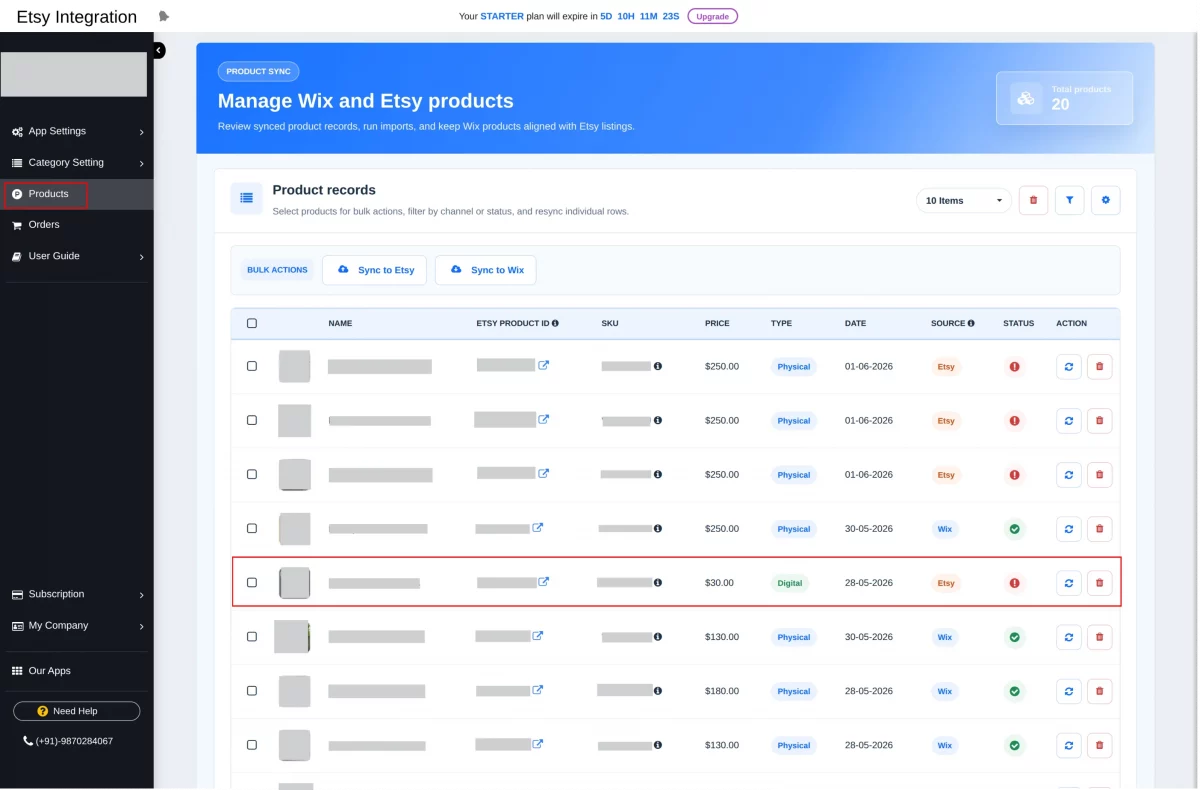Click the red bulk delete icon button
Screen dimensions: 1200x790
coord(1033,200)
